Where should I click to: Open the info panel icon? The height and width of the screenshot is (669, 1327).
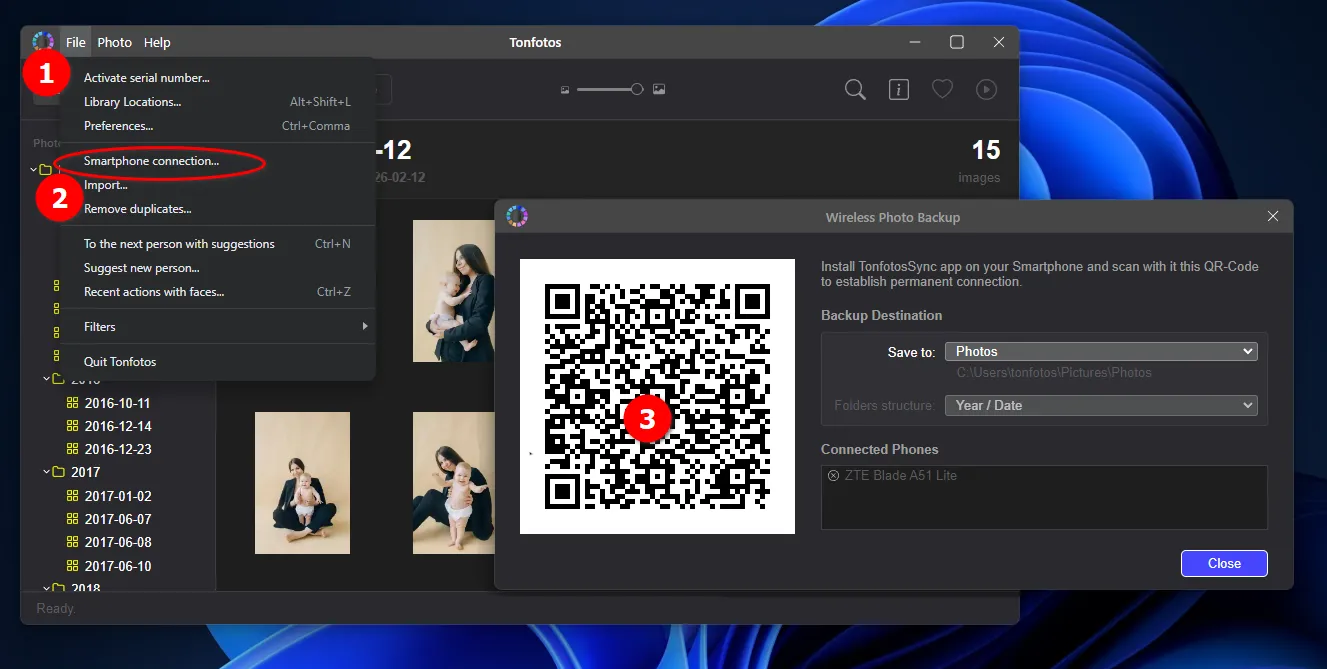(x=899, y=90)
